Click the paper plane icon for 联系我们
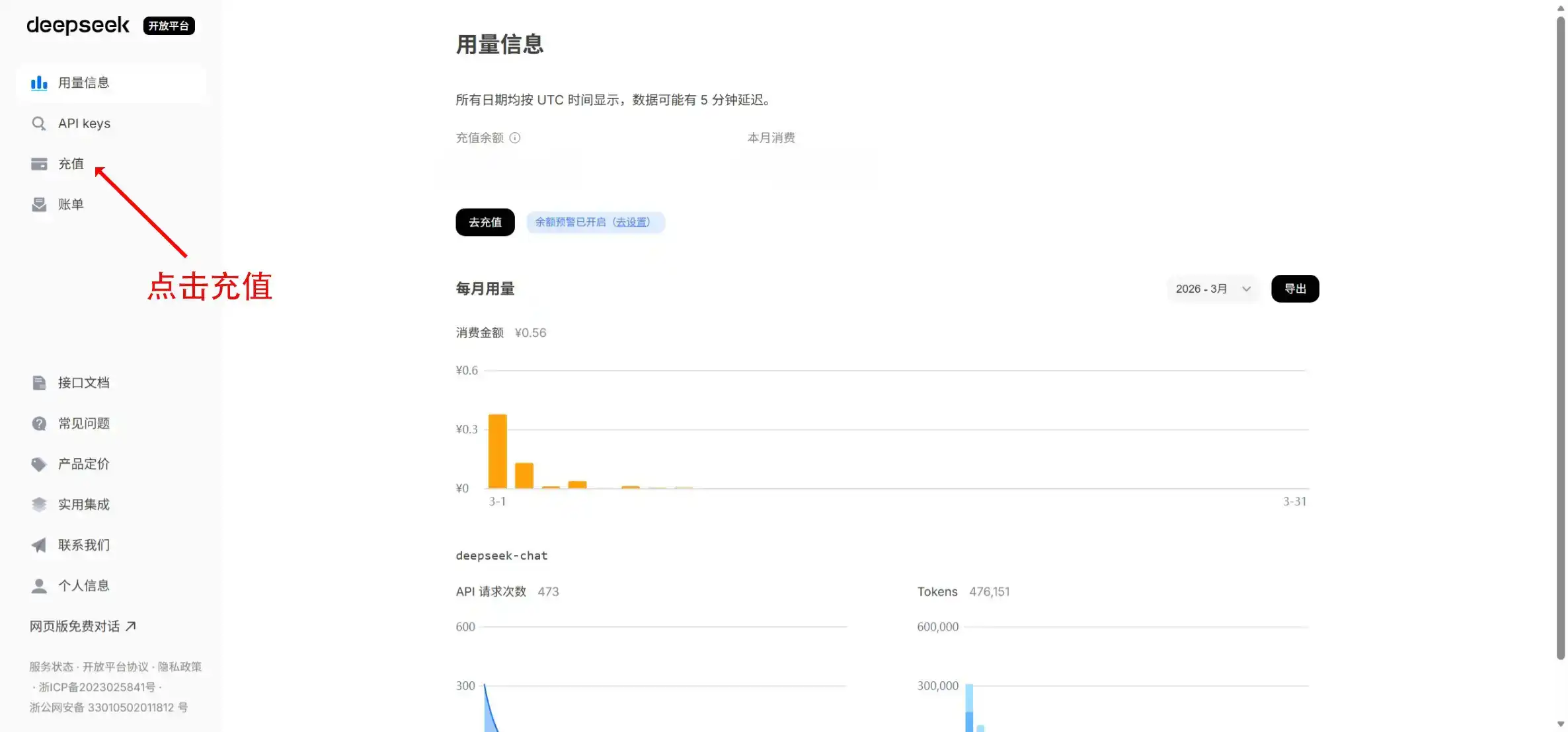The image size is (1568, 732). click(39, 545)
